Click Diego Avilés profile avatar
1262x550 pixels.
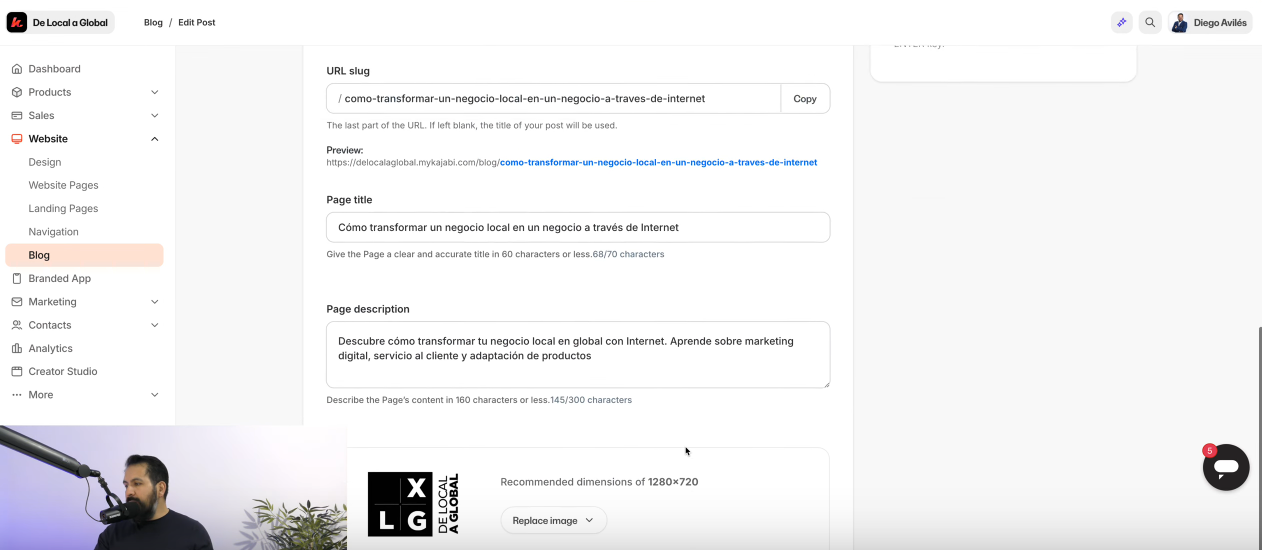(x=1180, y=22)
